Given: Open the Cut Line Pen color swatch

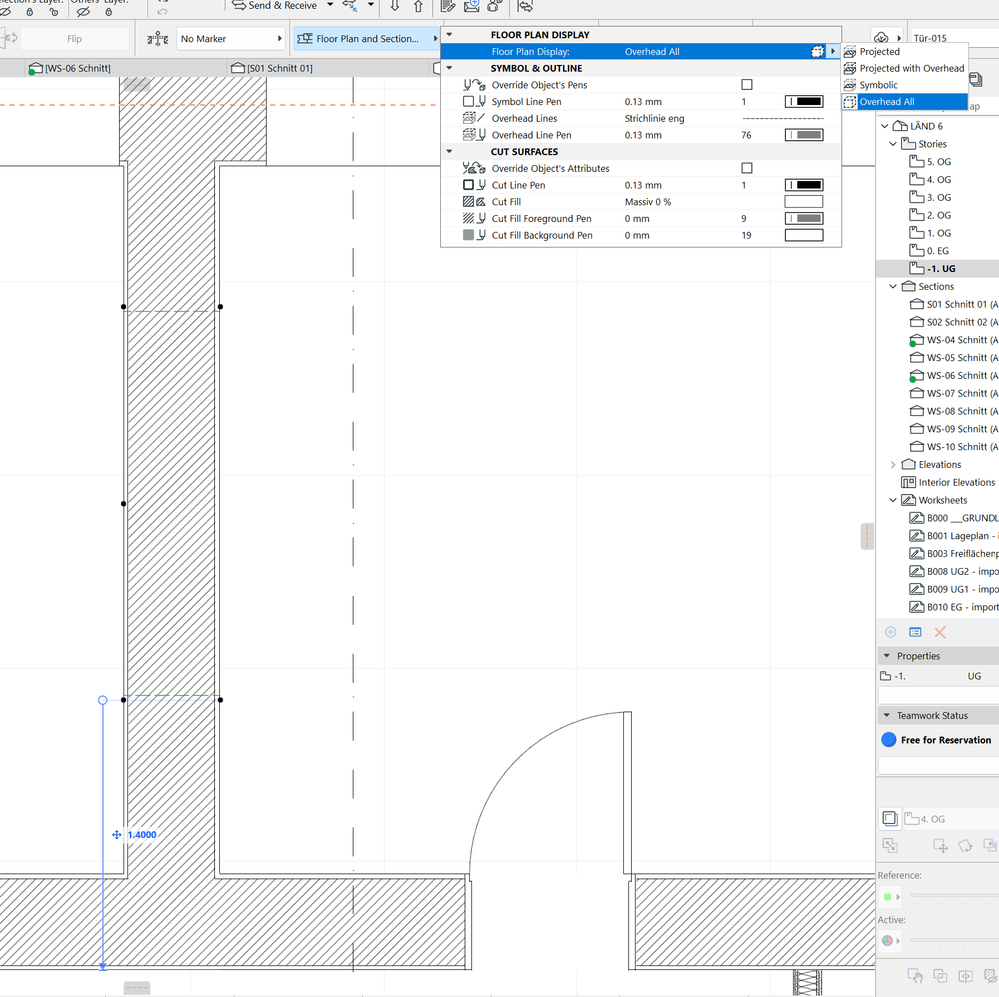Looking at the screenshot, I should [804, 185].
